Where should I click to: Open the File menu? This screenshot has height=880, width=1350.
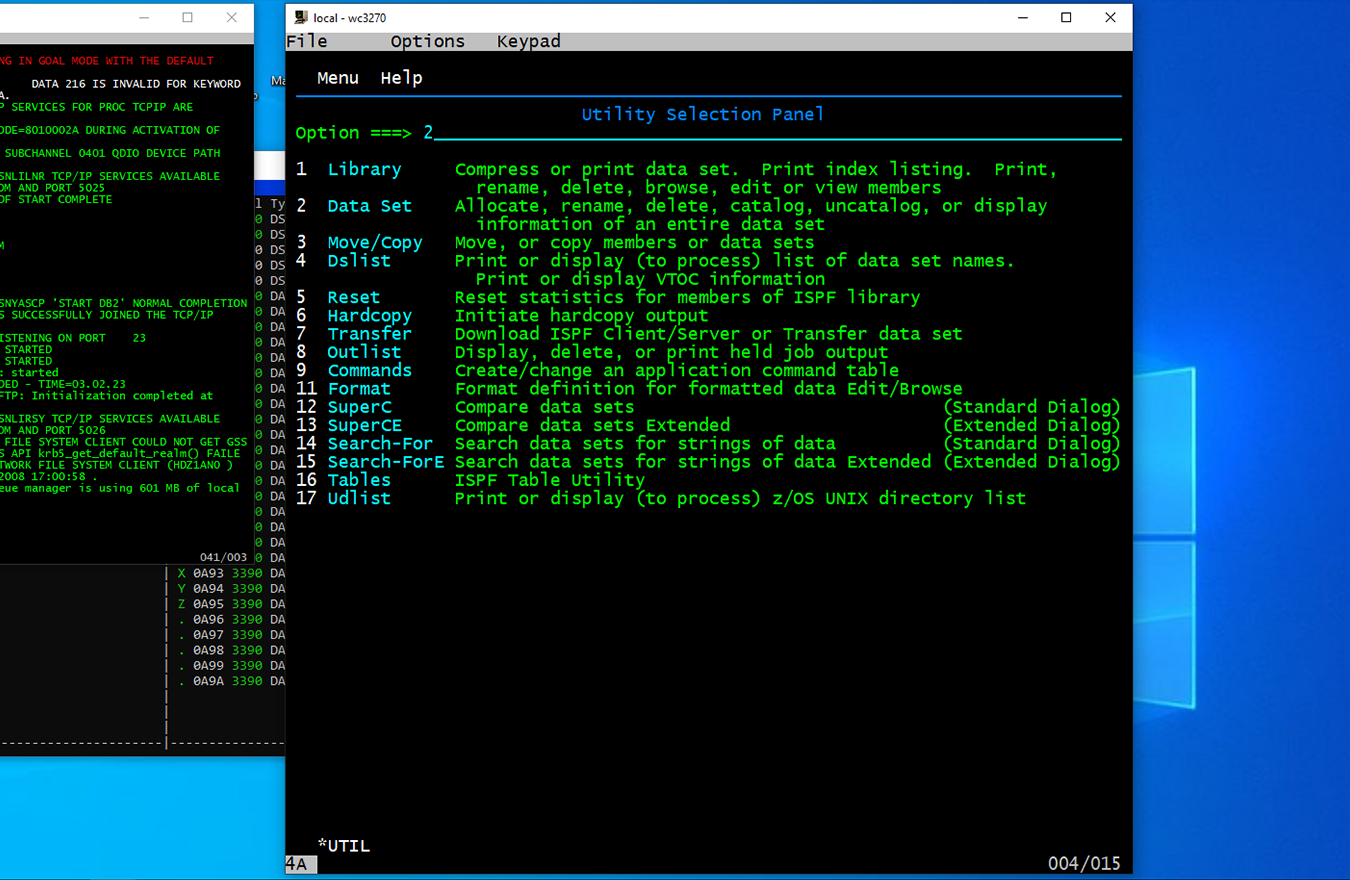tap(307, 41)
